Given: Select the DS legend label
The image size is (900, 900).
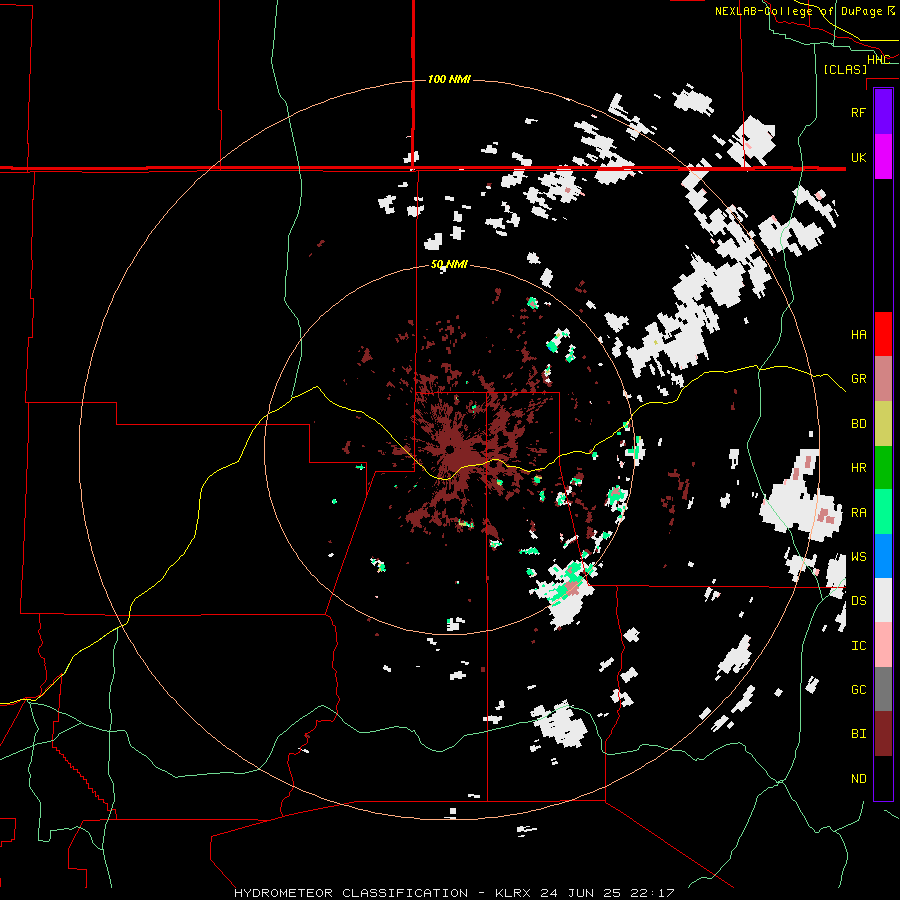Looking at the screenshot, I should (858, 601).
